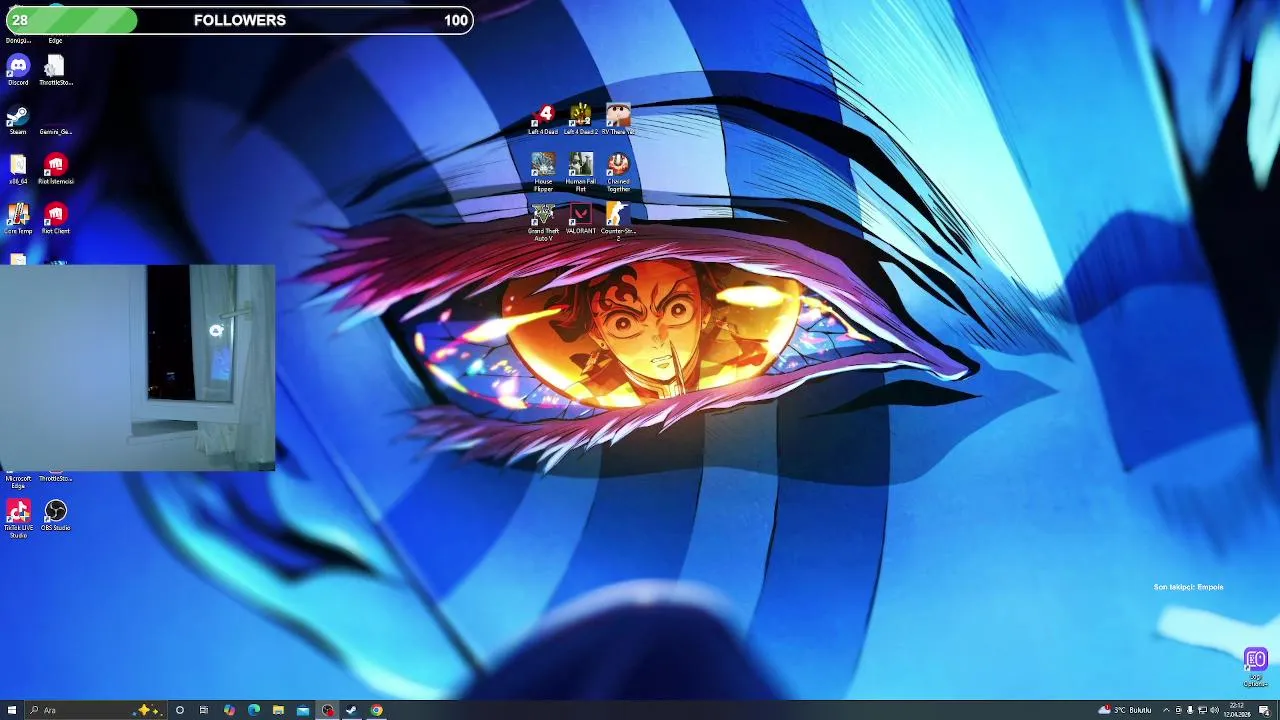Viewport: 1280px width, 720px height.
Task: Launch the Chained Together shortcut
Action: [618, 172]
